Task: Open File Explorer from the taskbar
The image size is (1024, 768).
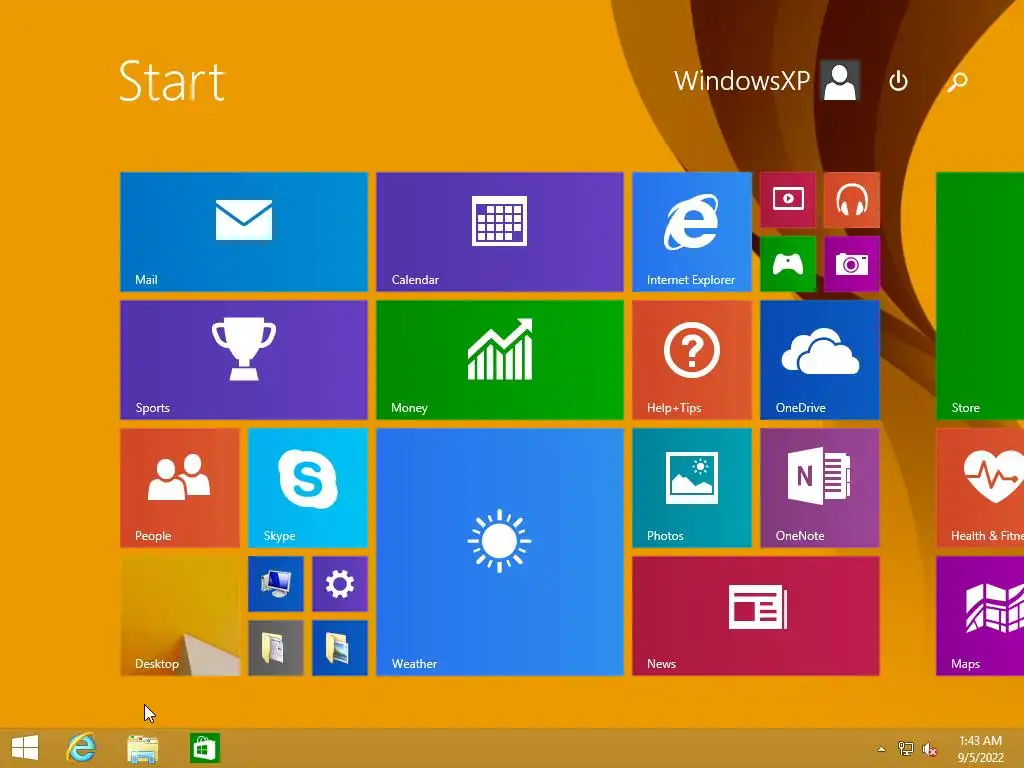Action: [142, 748]
